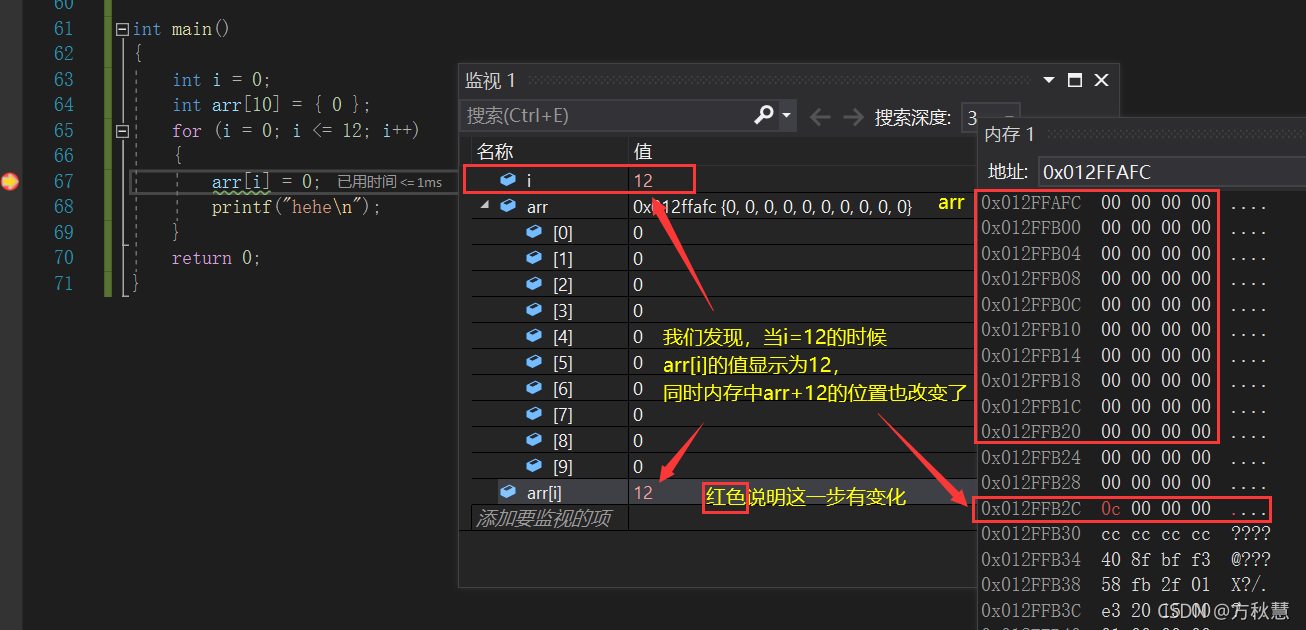This screenshot has width=1306, height=630.
Task: Click the 地址 address field 0x012FFAFC
Action: click(1172, 172)
